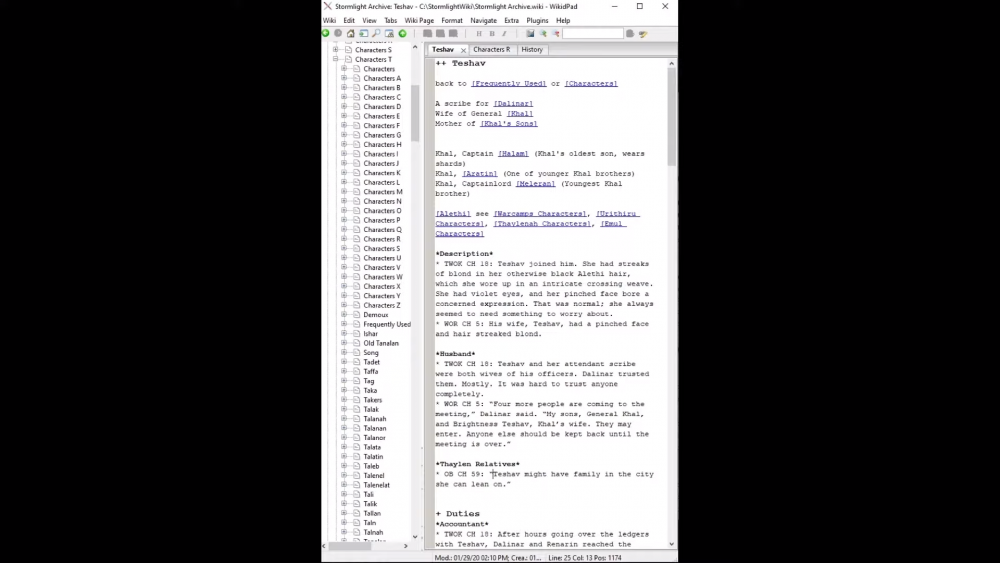Click the pencil edit icon in toolbar
1000x563 pixels.
point(643,33)
